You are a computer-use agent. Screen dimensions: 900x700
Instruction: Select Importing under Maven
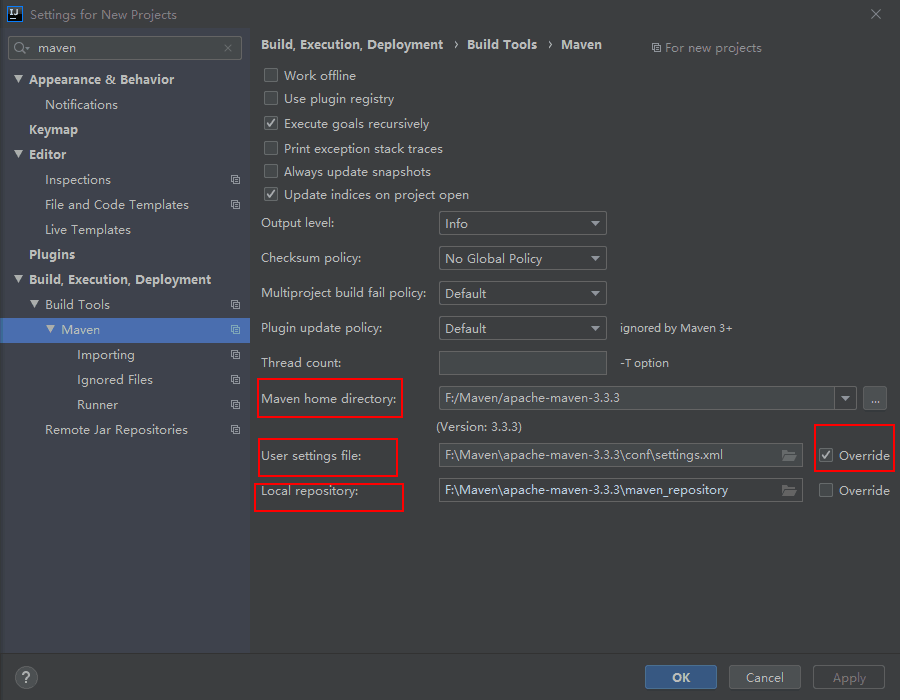(x=106, y=355)
